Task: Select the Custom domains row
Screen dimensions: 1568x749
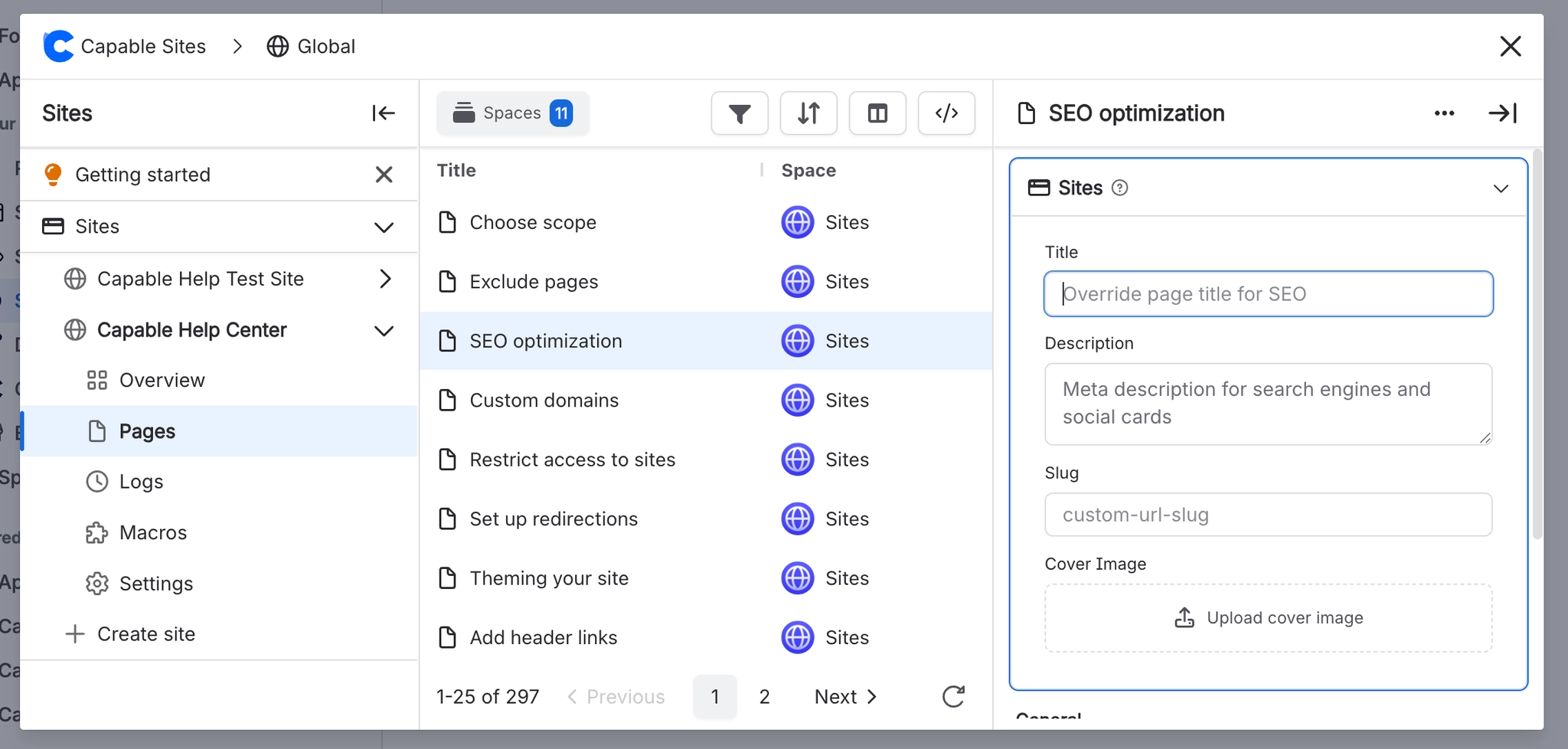Action: 706,400
